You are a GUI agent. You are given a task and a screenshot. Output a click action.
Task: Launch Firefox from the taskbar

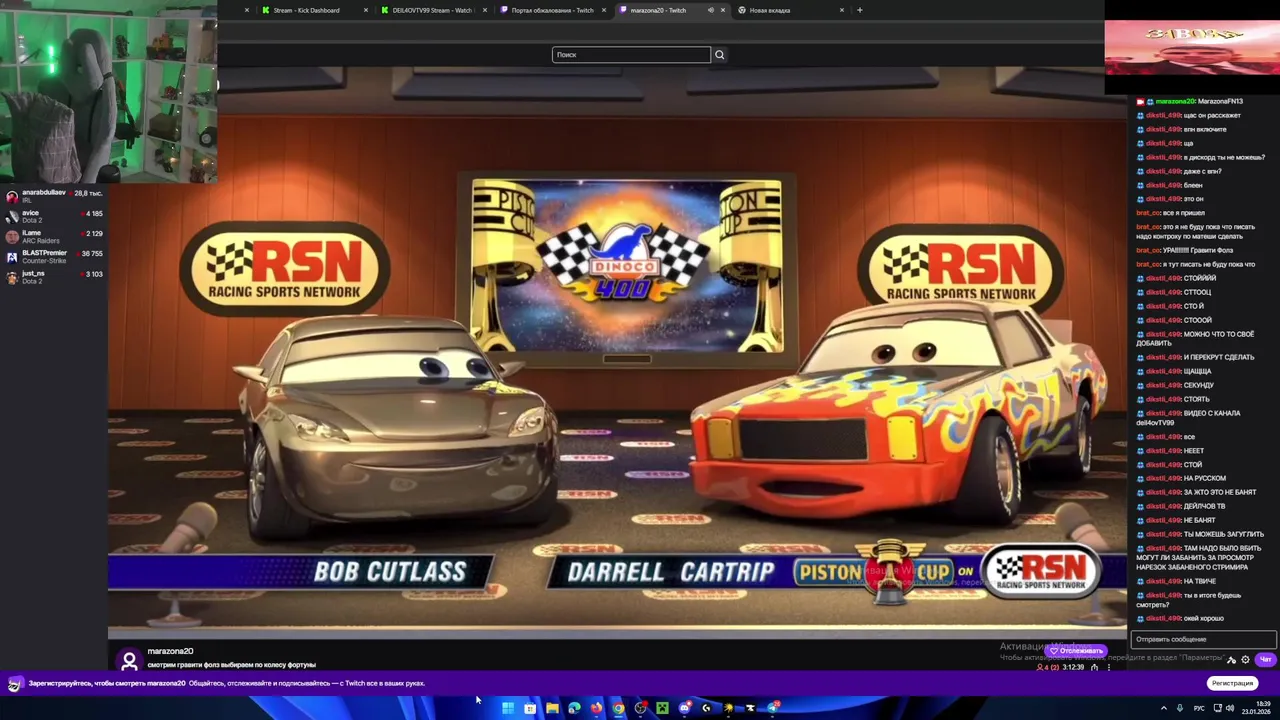[596, 708]
